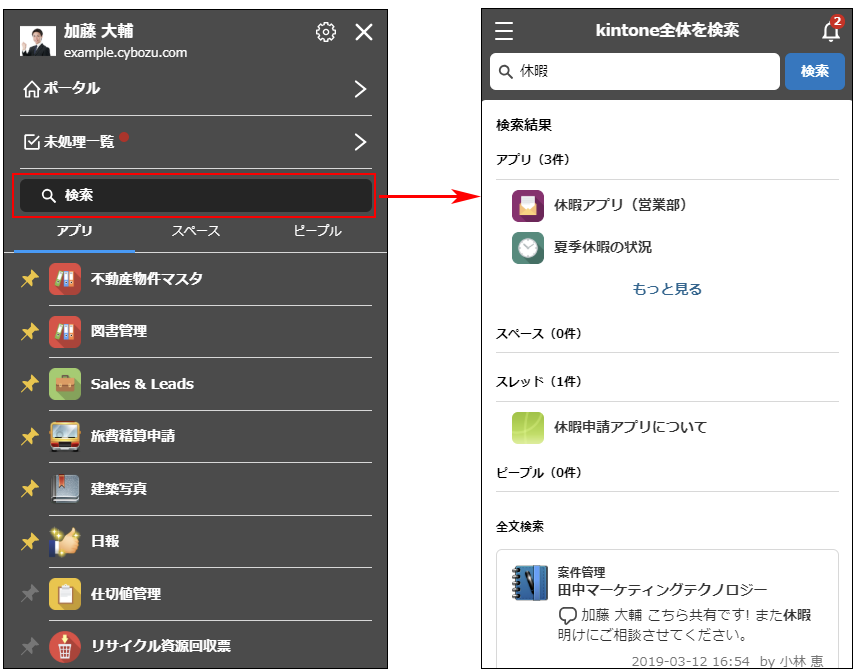The width and height of the screenshot is (862, 672).
Task: Expand the 未処理一覧 section chevron
Action: pyautogui.click(x=362, y=142)
